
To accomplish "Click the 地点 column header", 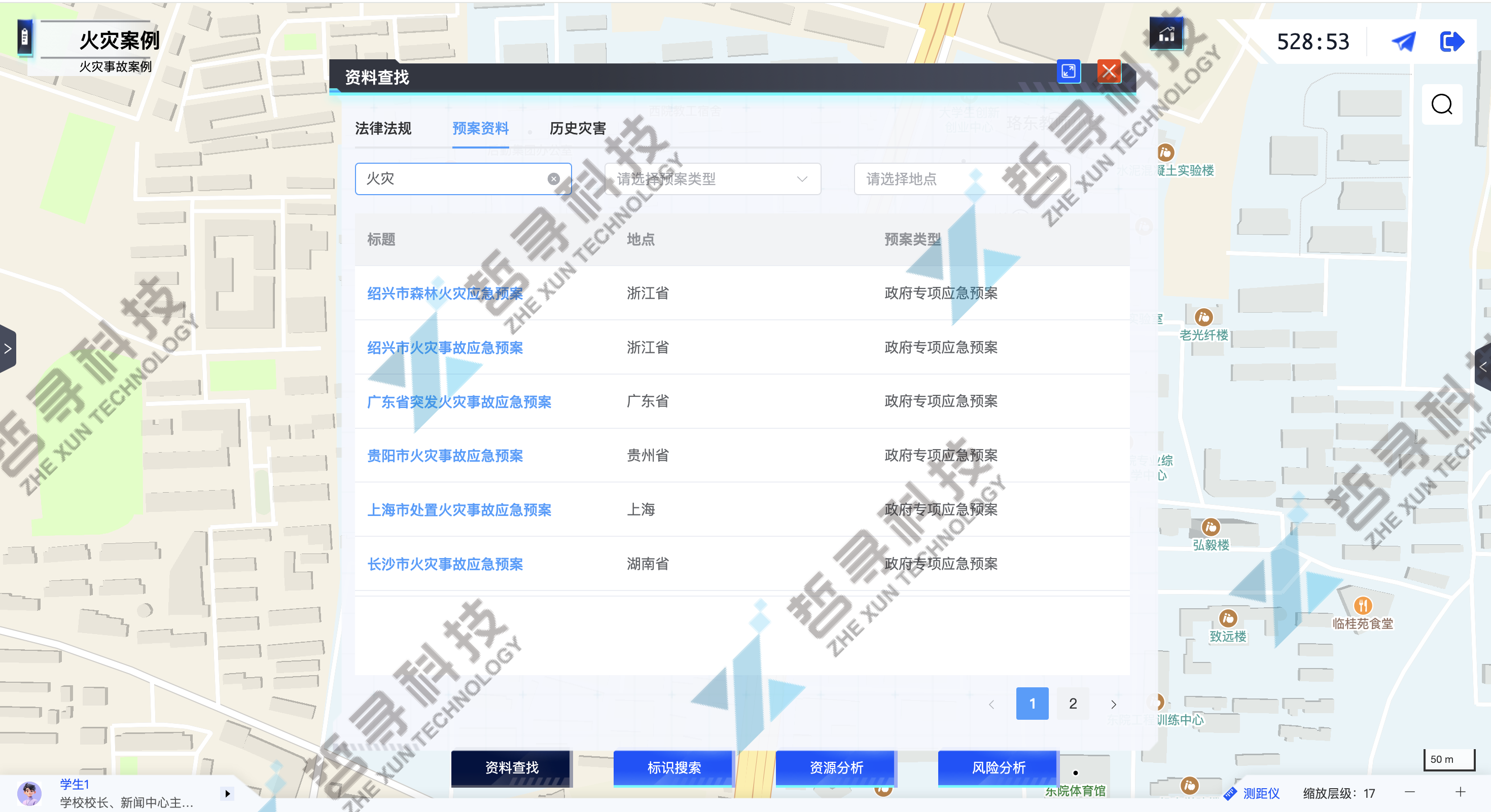I will 641,239.
